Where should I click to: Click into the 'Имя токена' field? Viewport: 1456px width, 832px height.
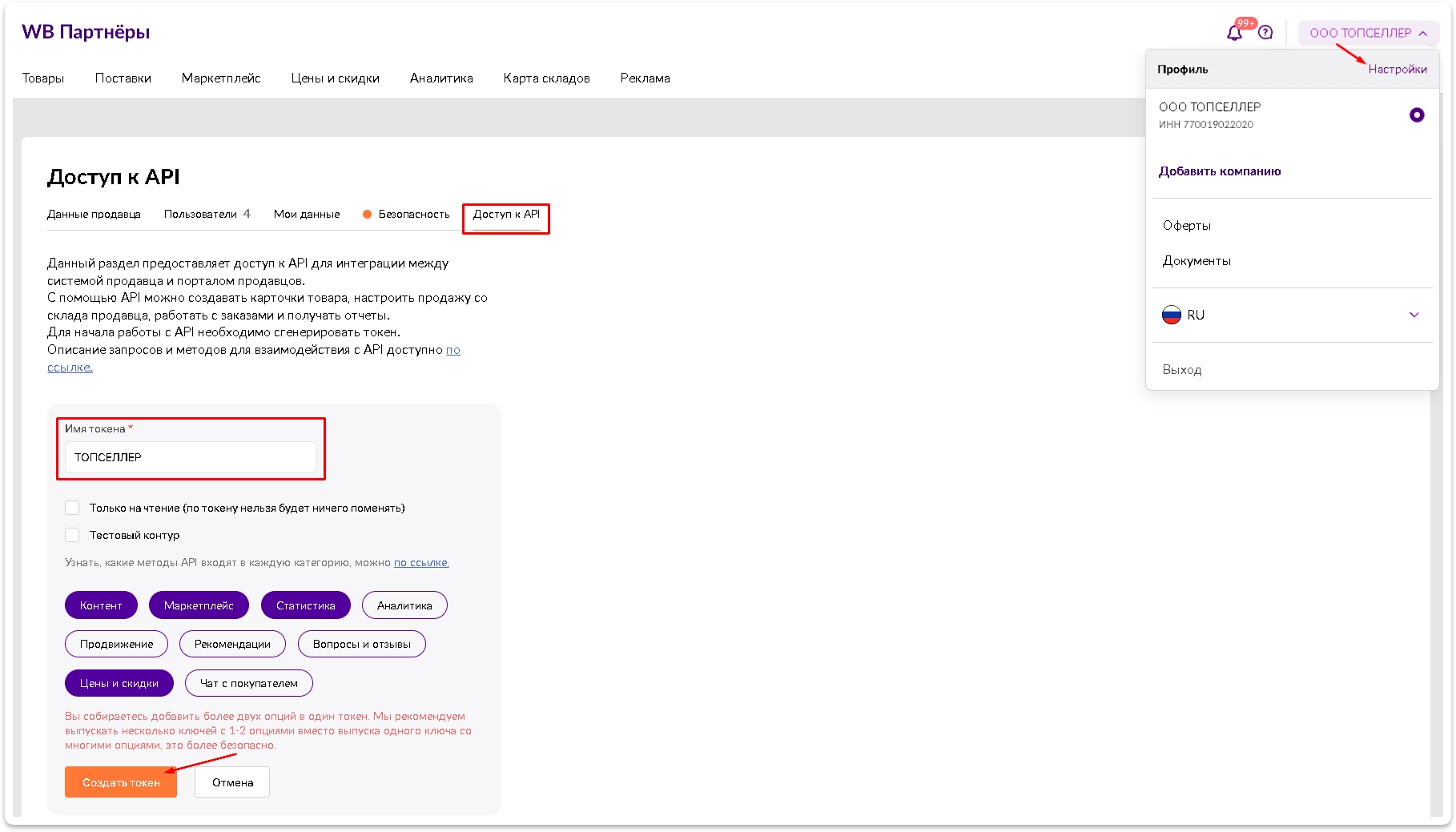191,457
